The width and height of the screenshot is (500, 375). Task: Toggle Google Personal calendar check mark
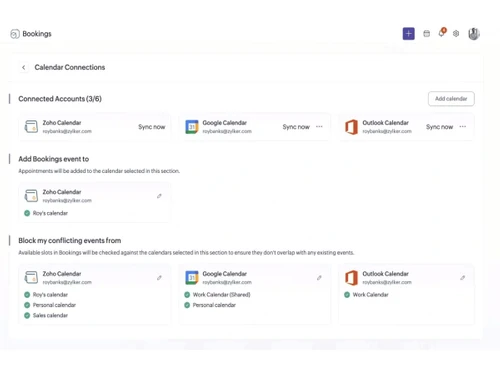coord(187,305)
